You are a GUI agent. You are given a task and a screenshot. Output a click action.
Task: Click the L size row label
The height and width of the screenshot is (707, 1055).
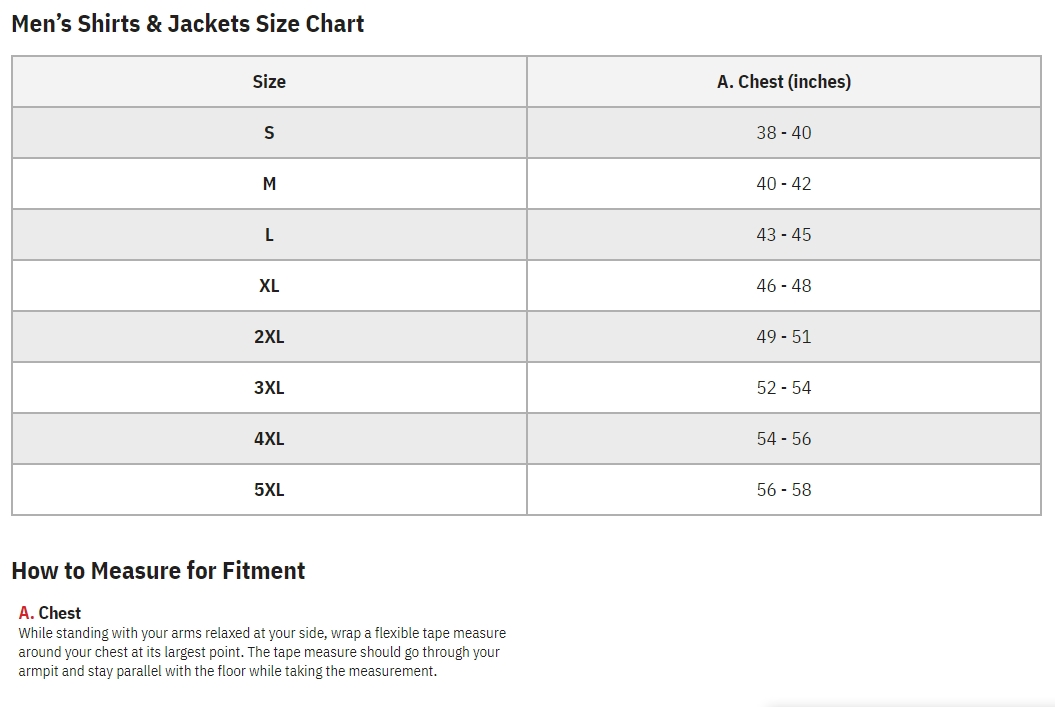(269, 235)
